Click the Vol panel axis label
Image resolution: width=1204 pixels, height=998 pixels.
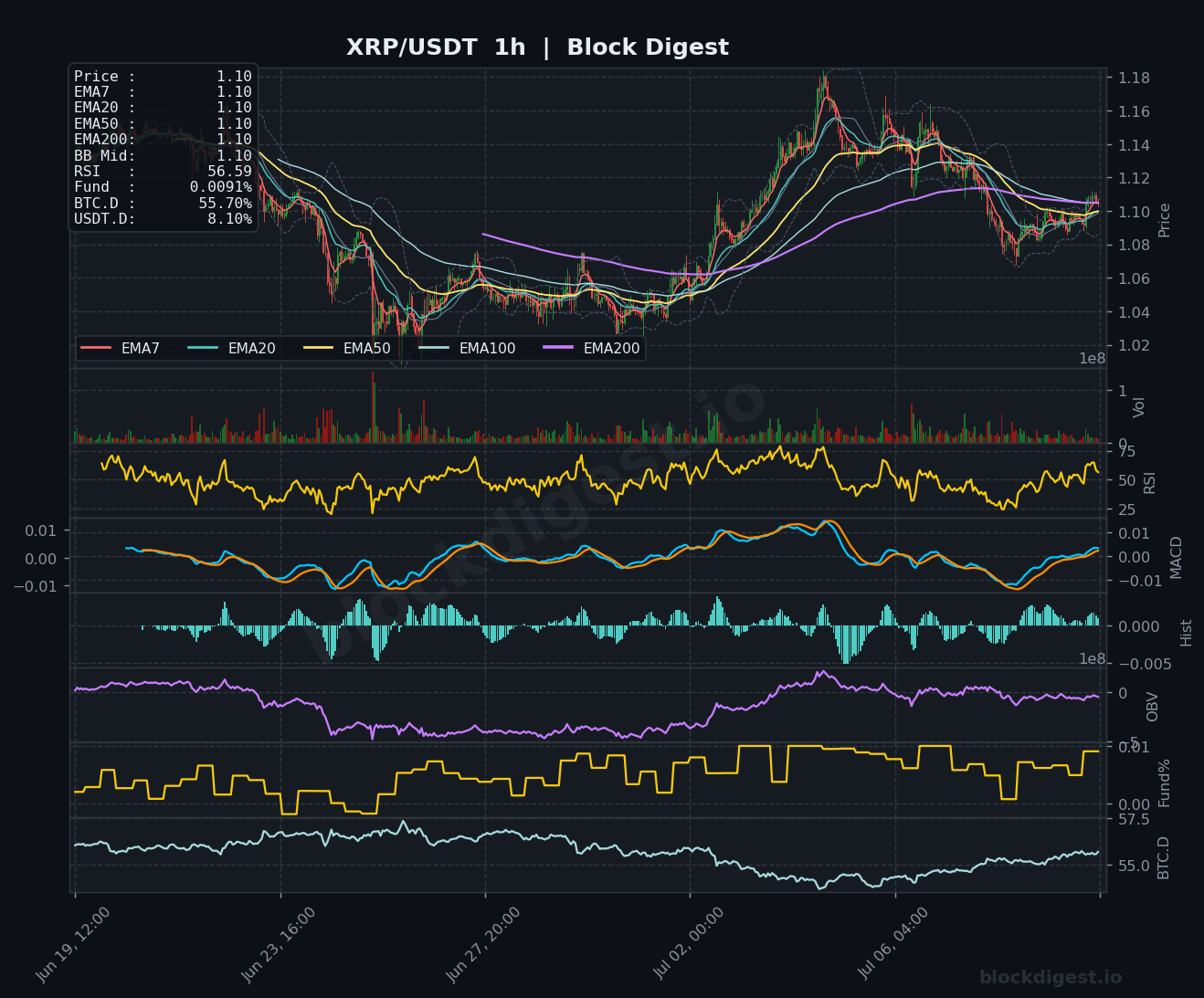click(1138, 407)
